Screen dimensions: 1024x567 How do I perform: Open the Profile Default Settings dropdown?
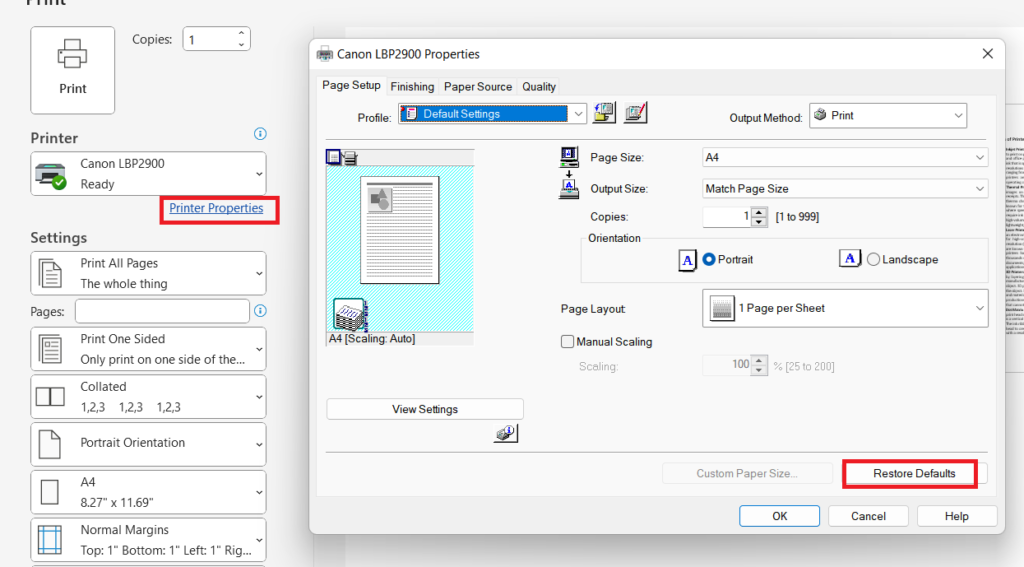[x=492, y=114]
